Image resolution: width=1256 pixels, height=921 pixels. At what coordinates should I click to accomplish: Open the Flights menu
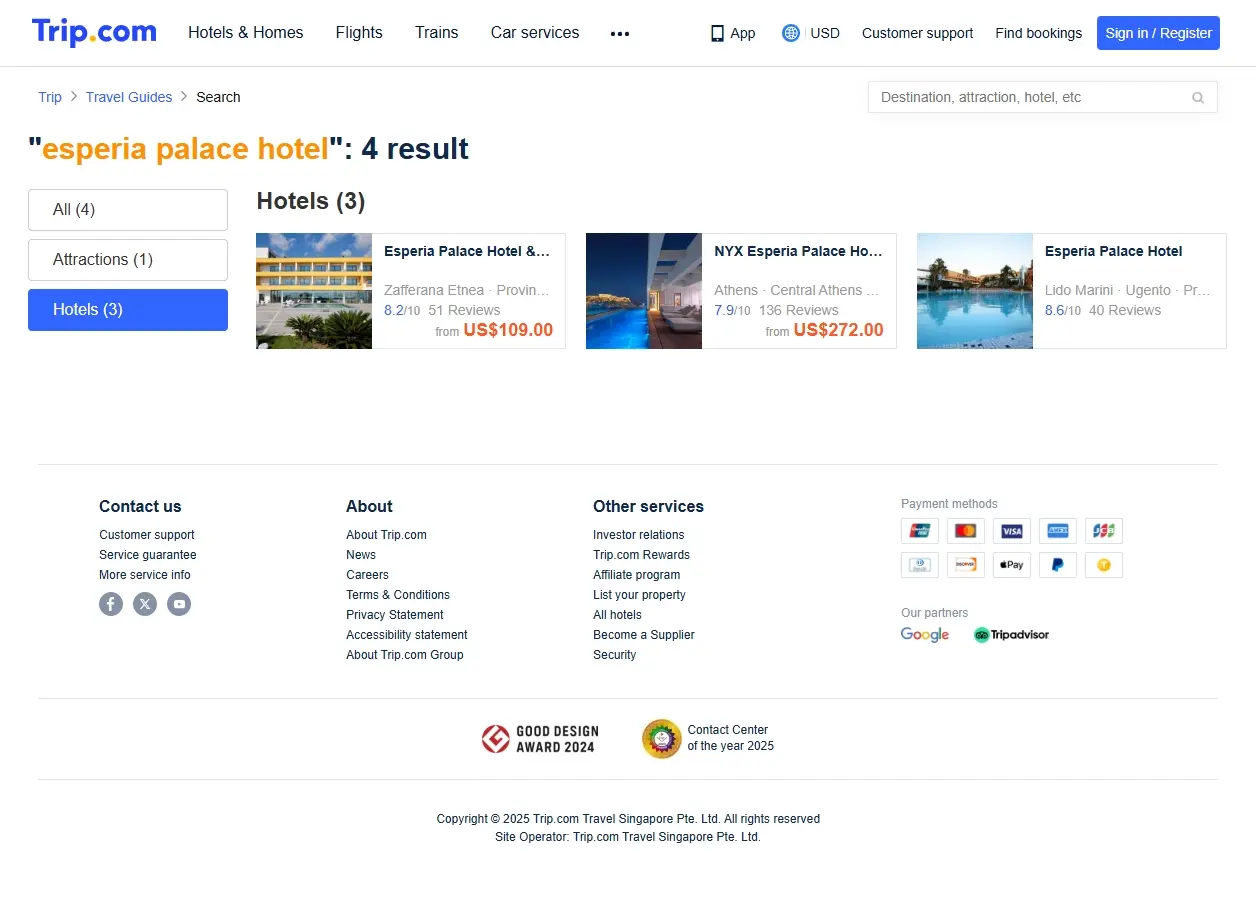[x=359, y=33]
